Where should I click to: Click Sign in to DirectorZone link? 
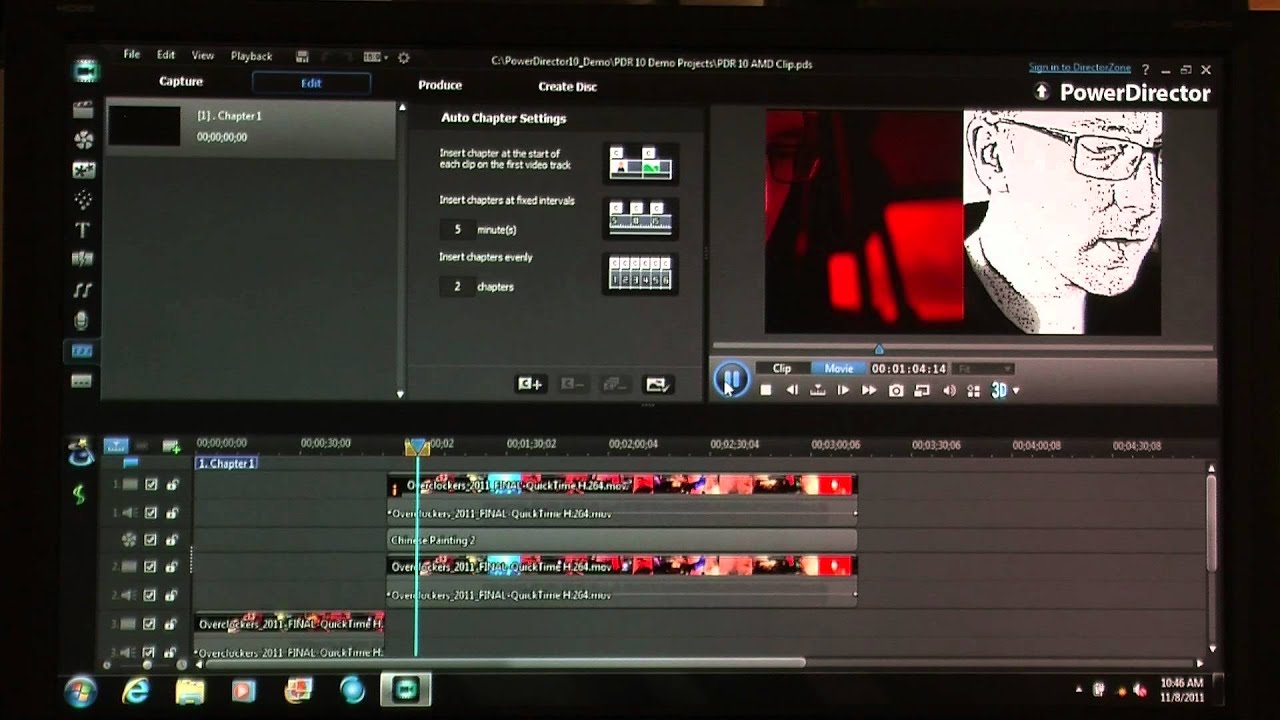1080,68
